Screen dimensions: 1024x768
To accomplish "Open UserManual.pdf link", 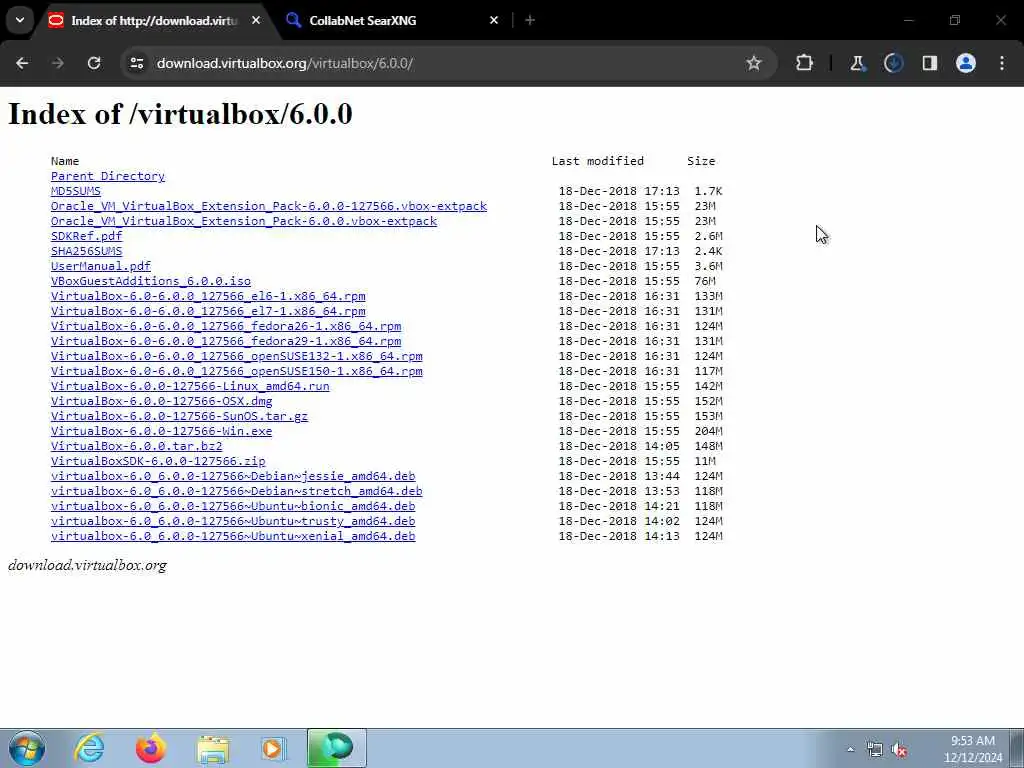I will tap(101, 266).
